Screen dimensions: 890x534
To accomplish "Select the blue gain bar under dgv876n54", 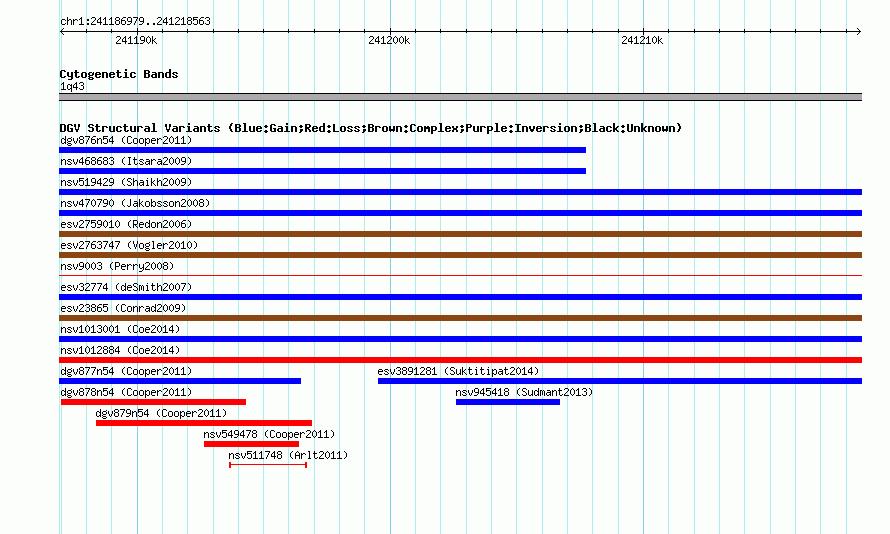I will 322,150.
